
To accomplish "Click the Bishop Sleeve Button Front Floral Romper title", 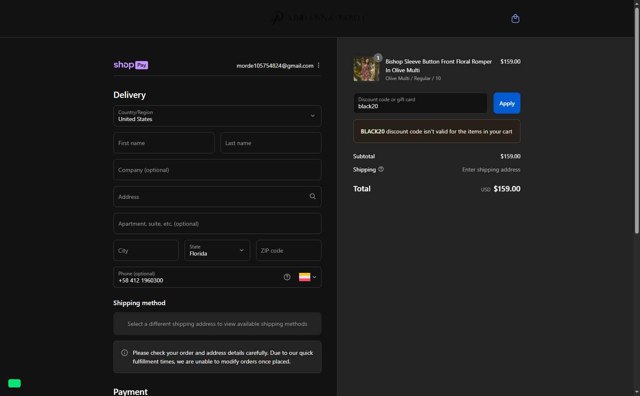I will pyautogui.click(x=438, y=66).
